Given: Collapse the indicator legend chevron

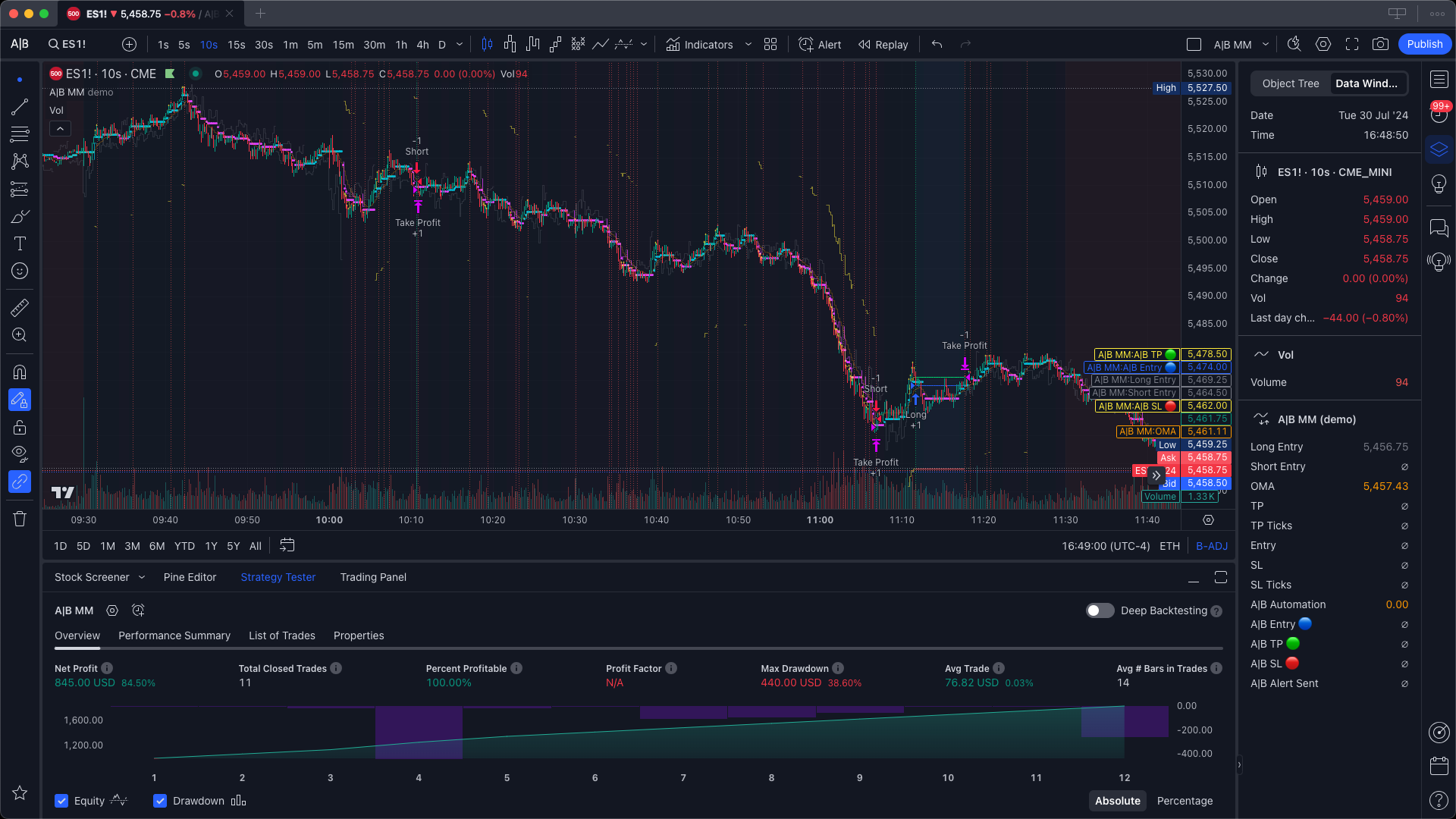Looking at the screenshot, I should point(60,128).
